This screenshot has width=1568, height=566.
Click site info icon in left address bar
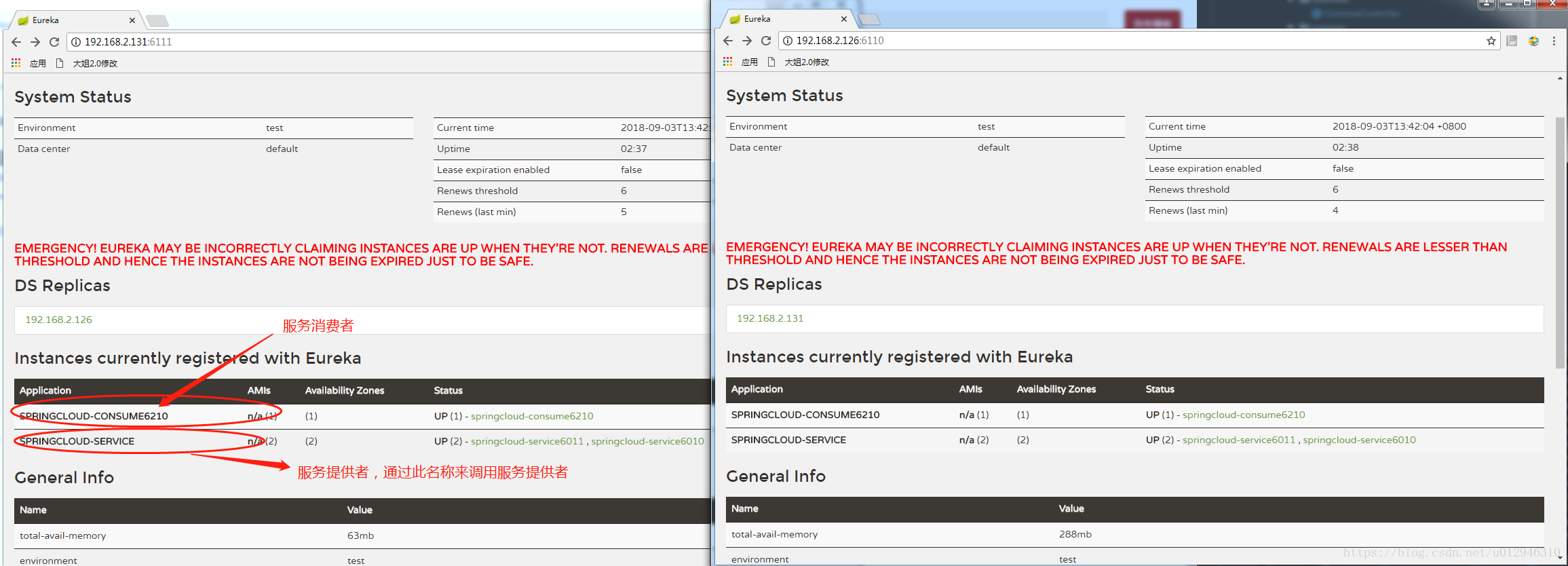pos(76,42)
